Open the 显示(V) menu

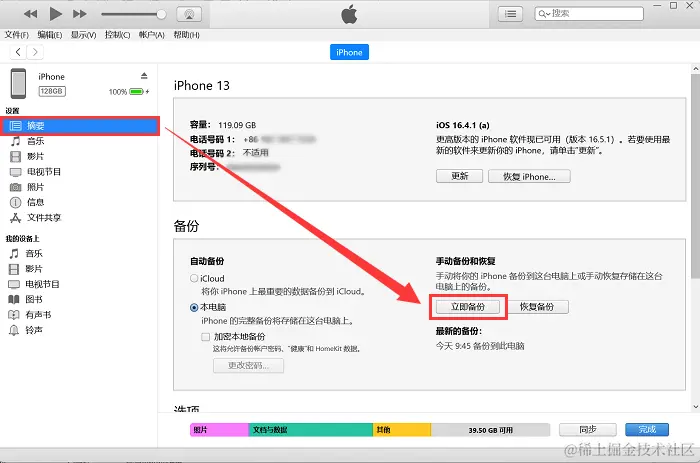[x=83, y=35]
